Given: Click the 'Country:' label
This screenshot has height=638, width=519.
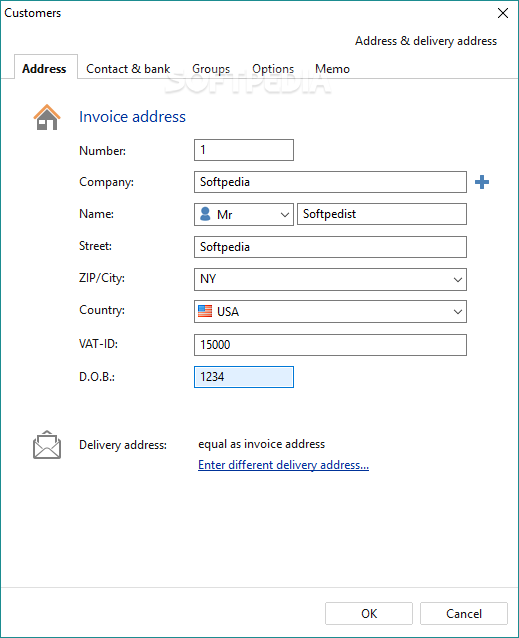Looking at the screenshot, I should [x=102, y=310].
